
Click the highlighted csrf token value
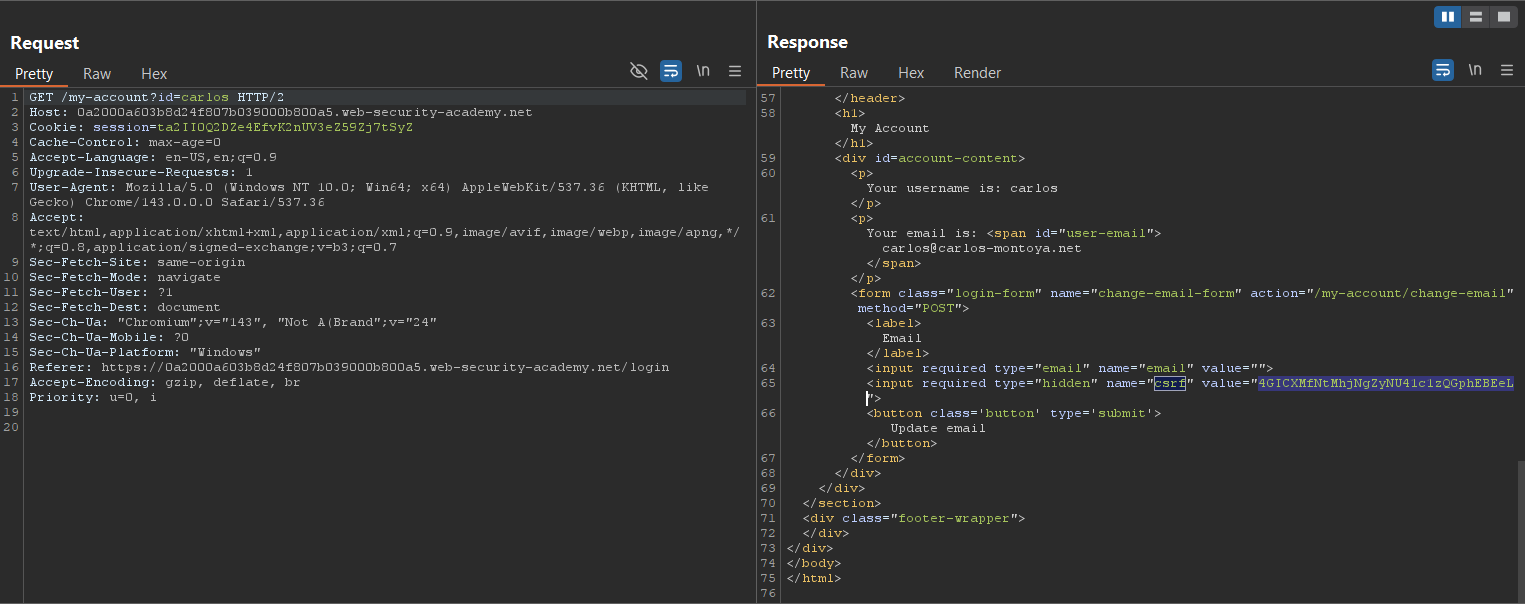(1386, 383)
